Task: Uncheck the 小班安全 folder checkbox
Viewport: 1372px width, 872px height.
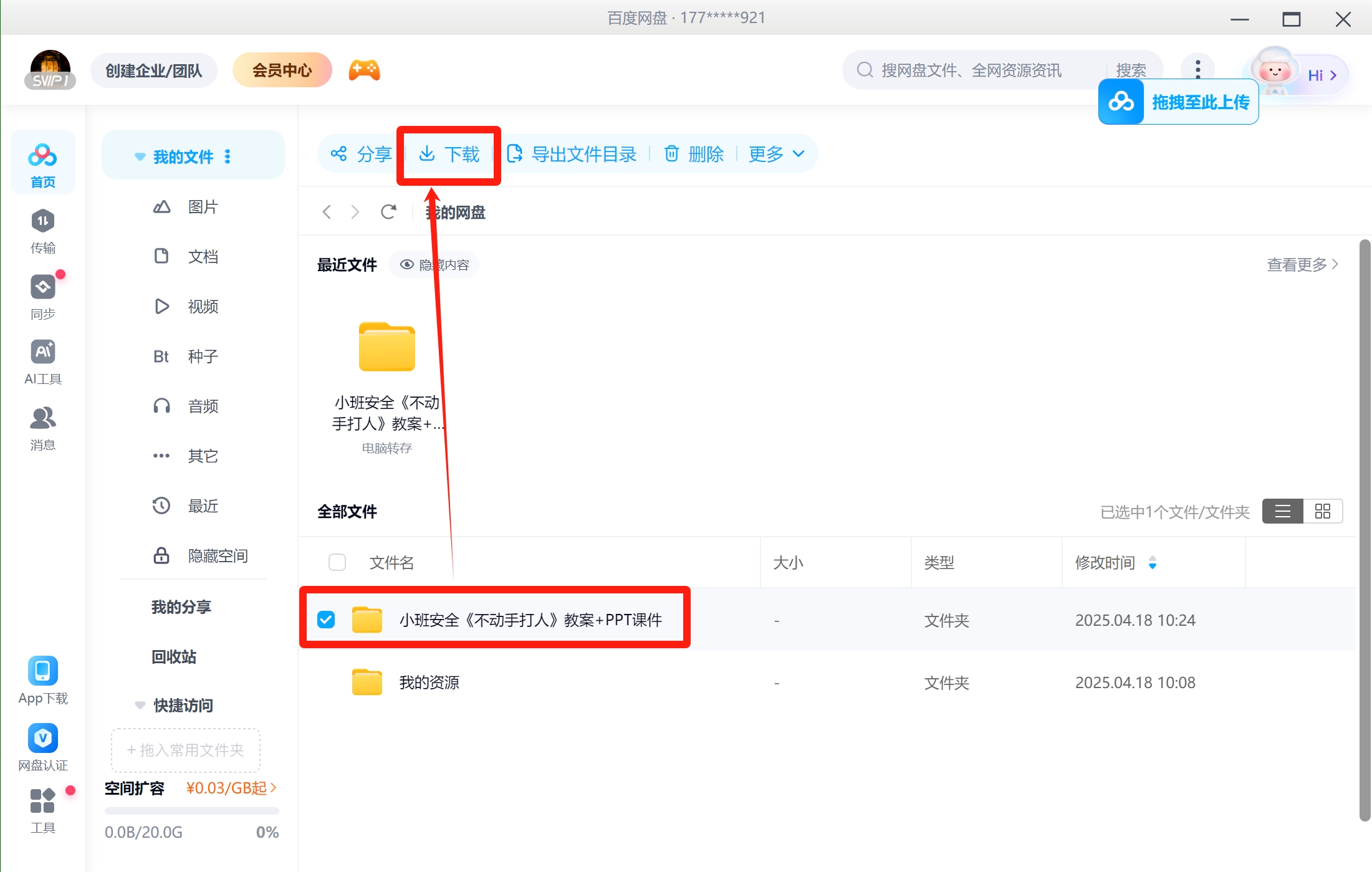Action: (326, 620)
